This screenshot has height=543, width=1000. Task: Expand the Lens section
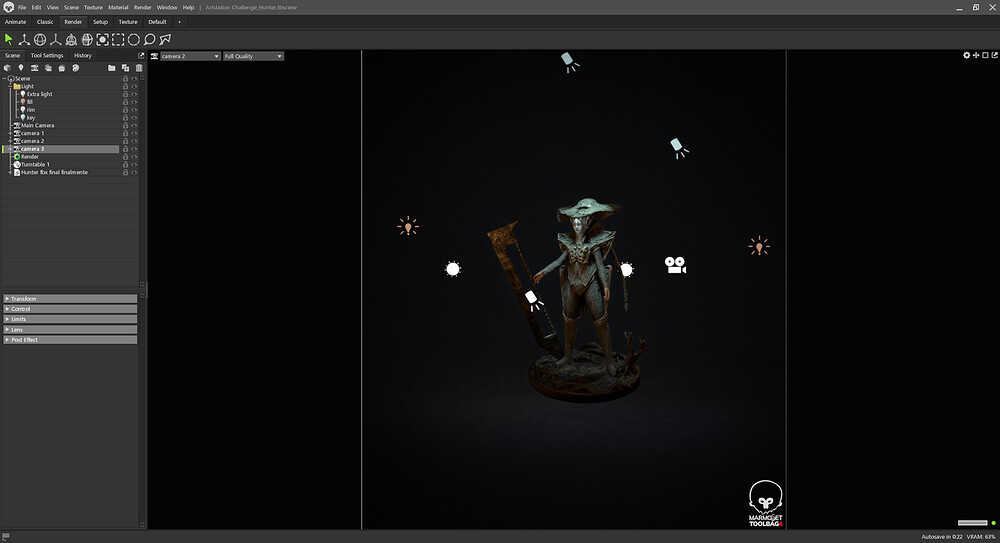(70, 329)
